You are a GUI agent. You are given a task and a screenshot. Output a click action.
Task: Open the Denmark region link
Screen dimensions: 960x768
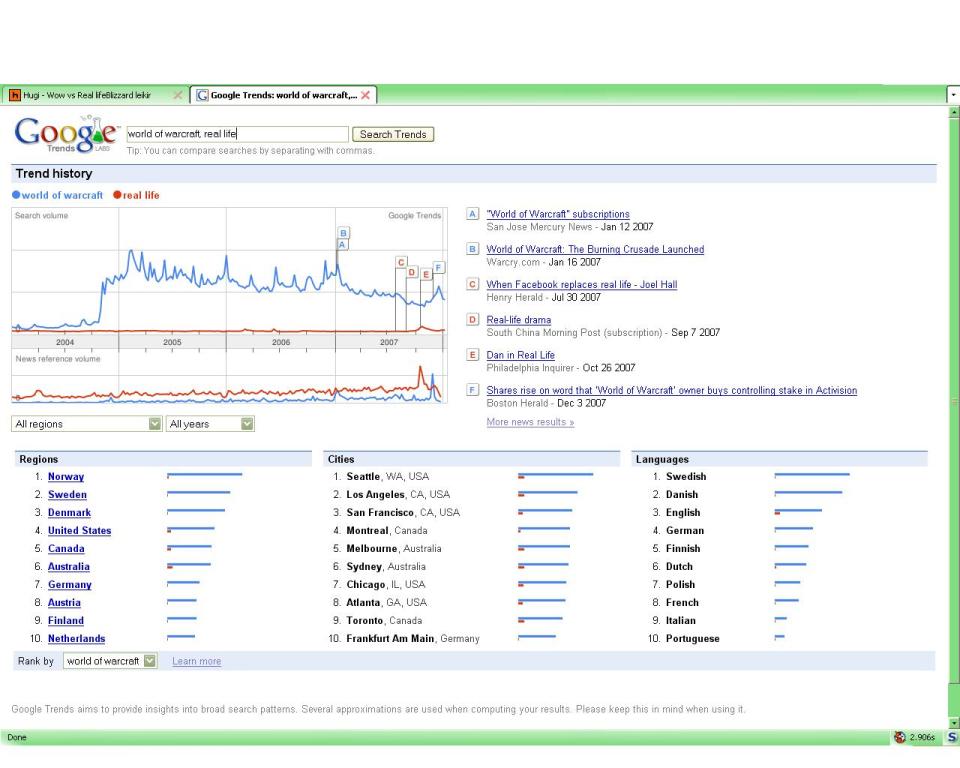pos(69,513)
